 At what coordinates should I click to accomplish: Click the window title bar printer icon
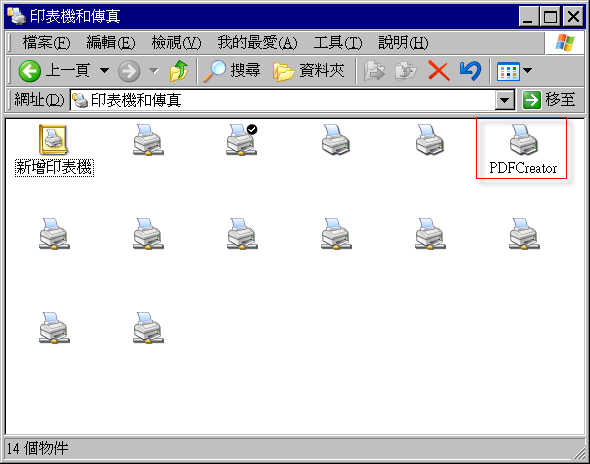pos(17,16)
